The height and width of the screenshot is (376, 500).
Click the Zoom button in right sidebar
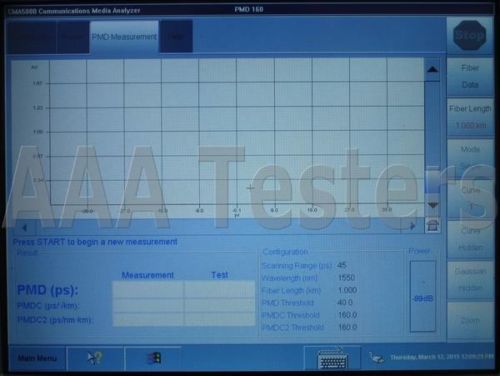(x=470, y=321)
